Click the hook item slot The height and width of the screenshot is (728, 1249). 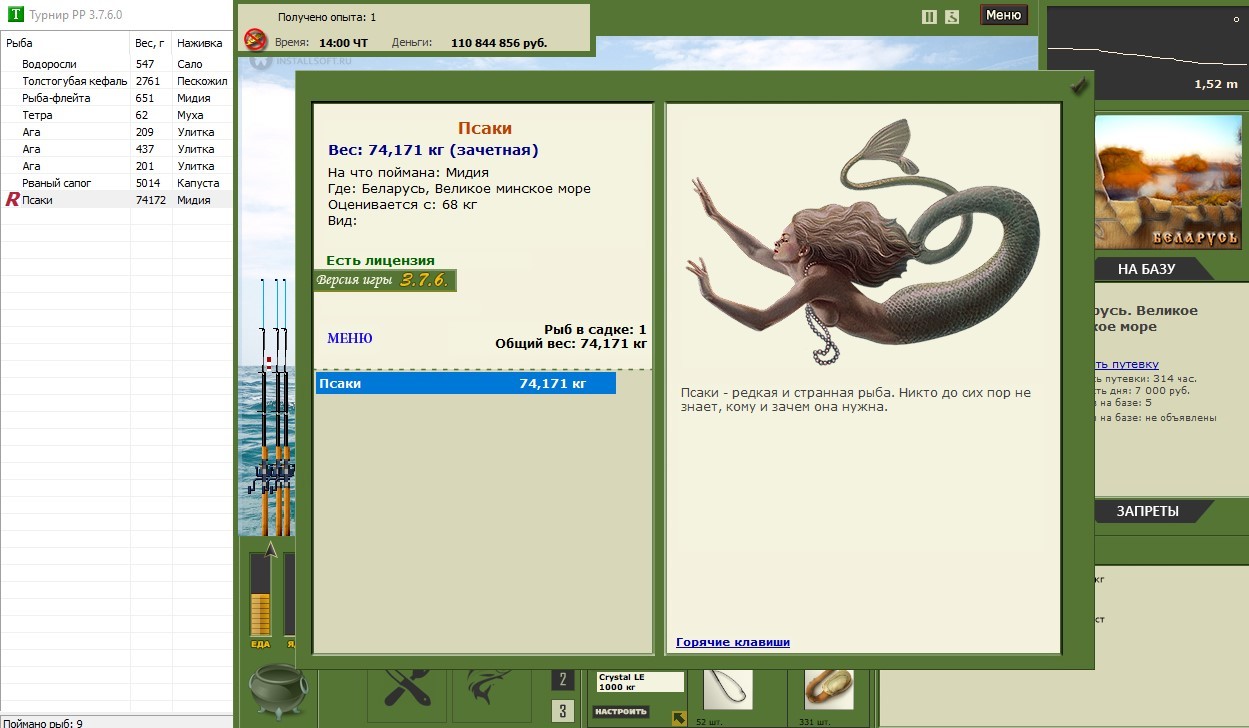(727, 688)
